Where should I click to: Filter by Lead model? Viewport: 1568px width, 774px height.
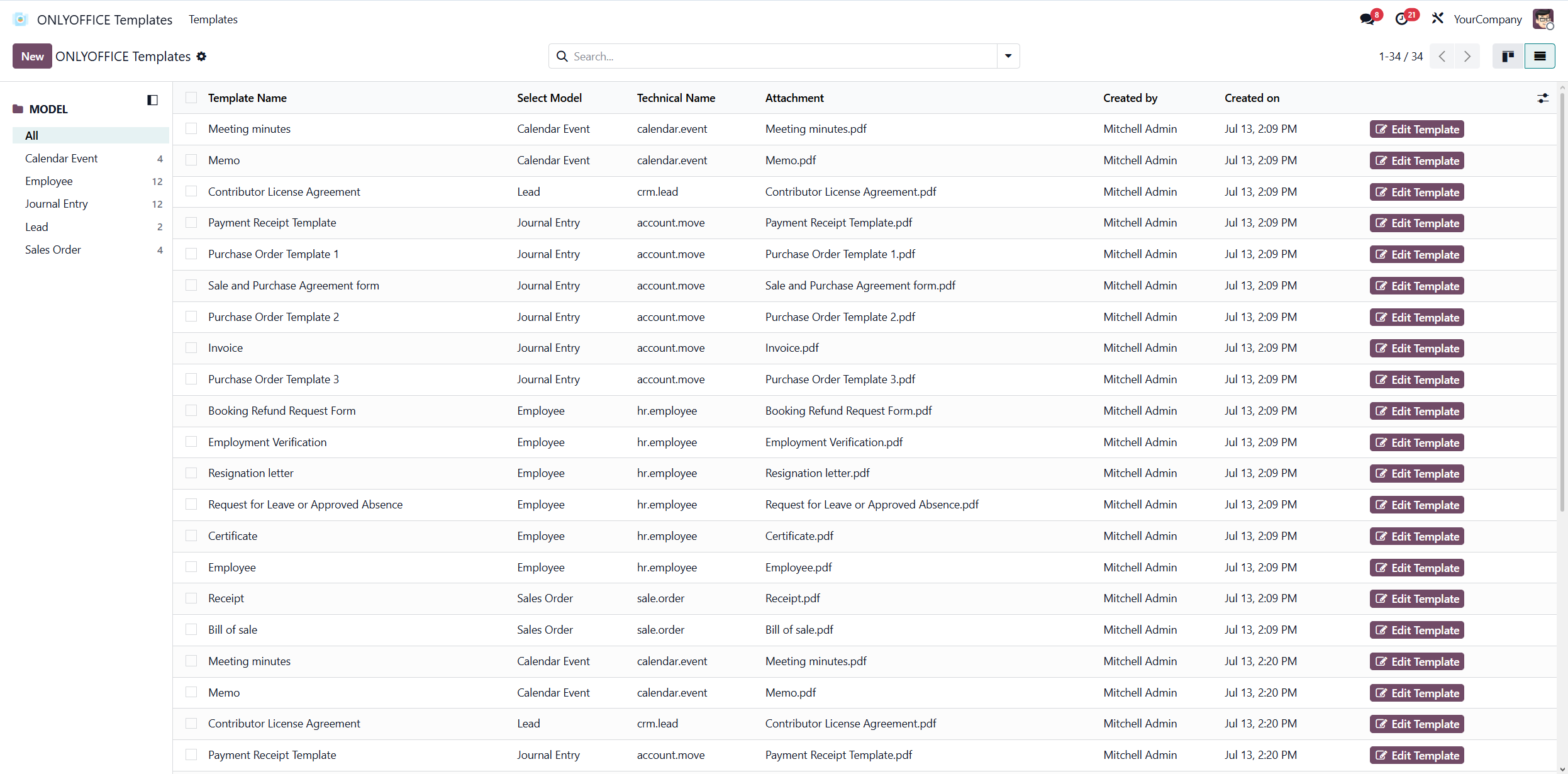click(x=91, y=227)
